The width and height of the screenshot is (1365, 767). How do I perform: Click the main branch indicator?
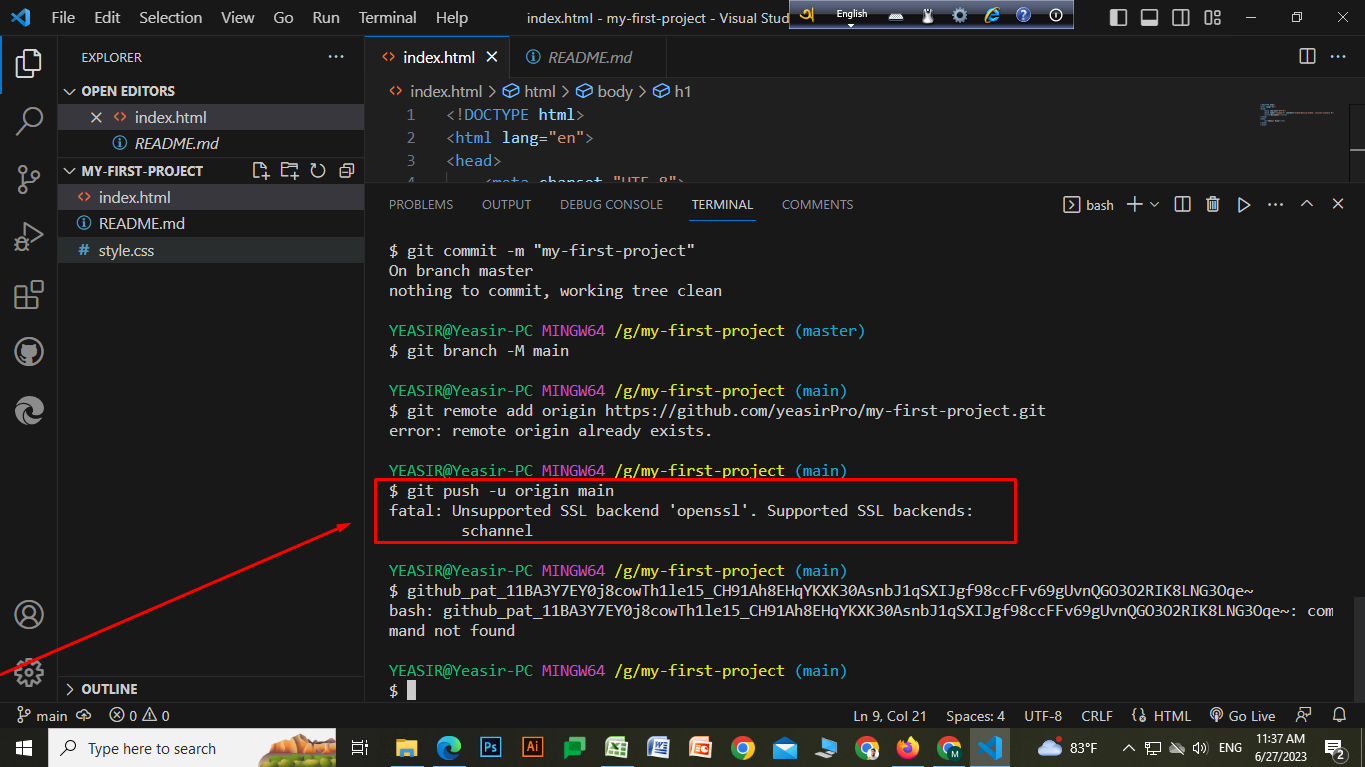[41, 715]
